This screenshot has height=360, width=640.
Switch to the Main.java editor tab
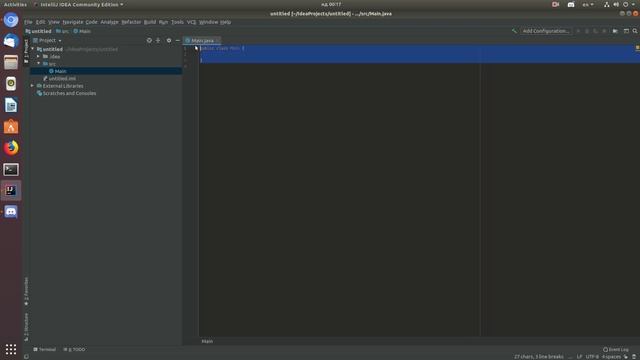[x=202, y=40]
